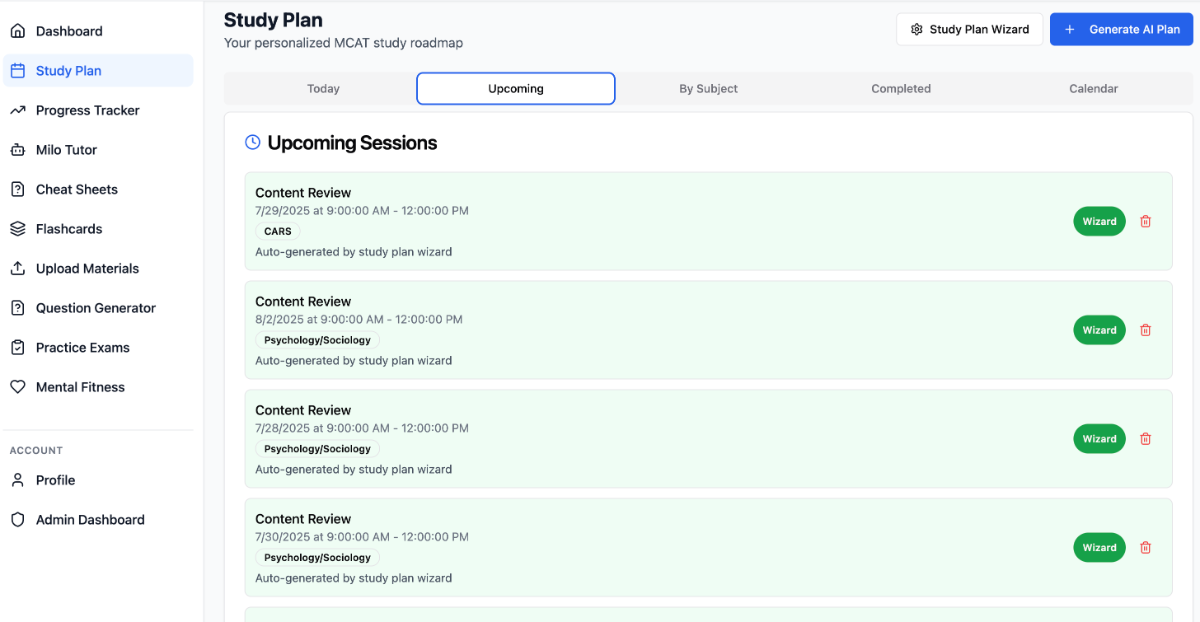Image resolution: width=1200 pixels, height=622 pixels.
Task: Click trash icon for 7/28/2025 session
Action: point(1145,439)
